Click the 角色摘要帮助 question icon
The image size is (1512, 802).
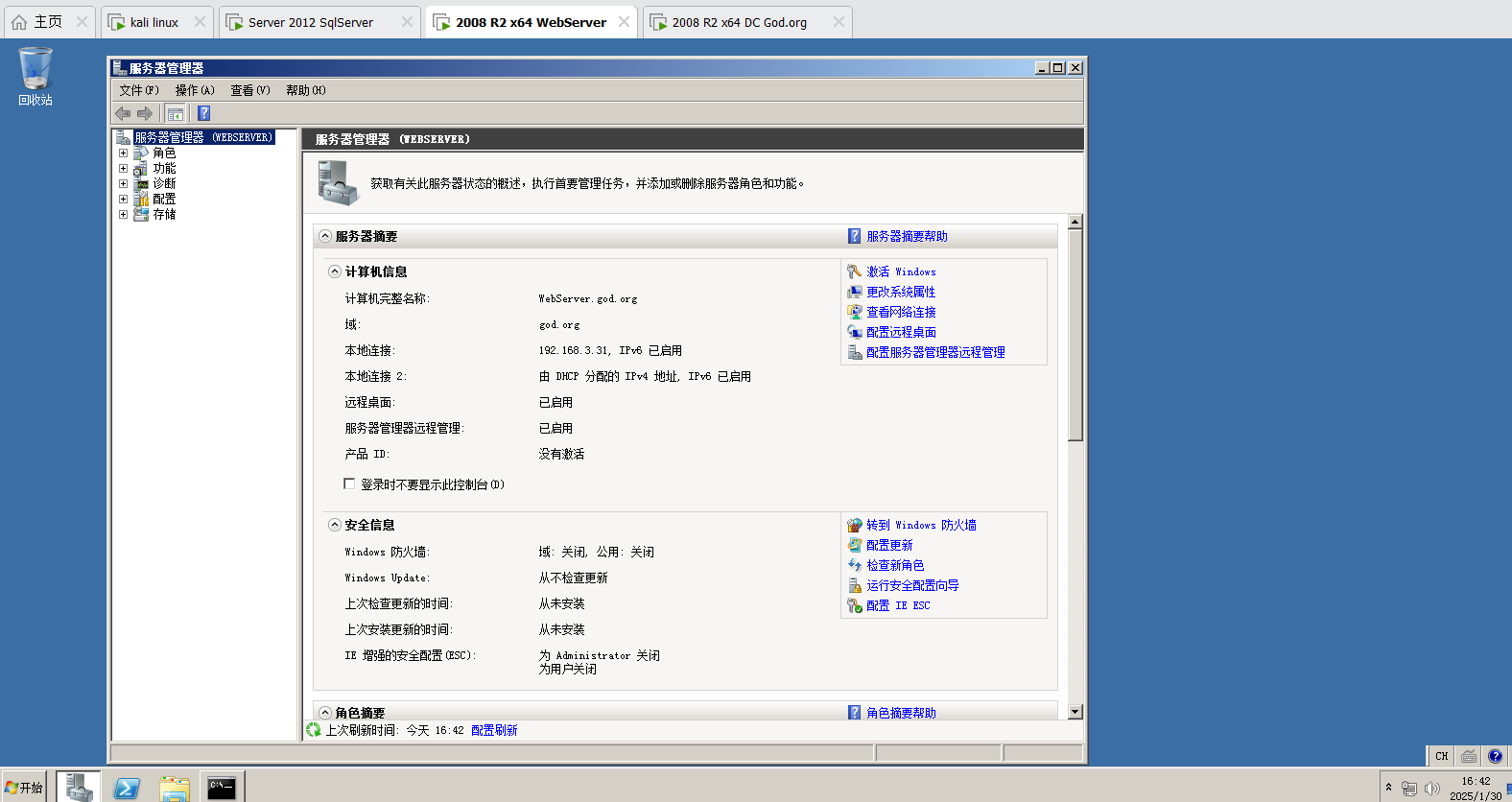[x=854, y=713]
